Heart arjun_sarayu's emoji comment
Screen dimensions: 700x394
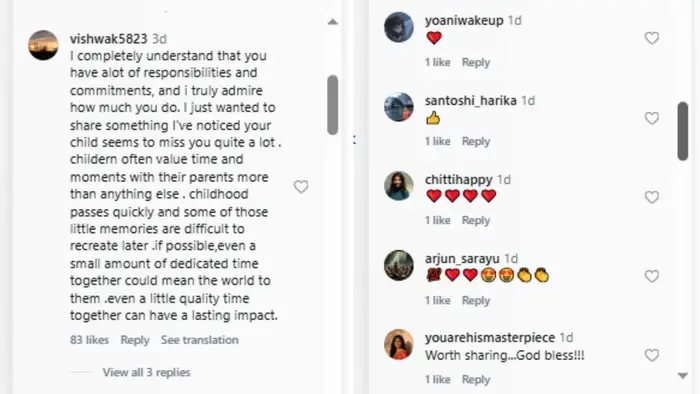(652, 276)
